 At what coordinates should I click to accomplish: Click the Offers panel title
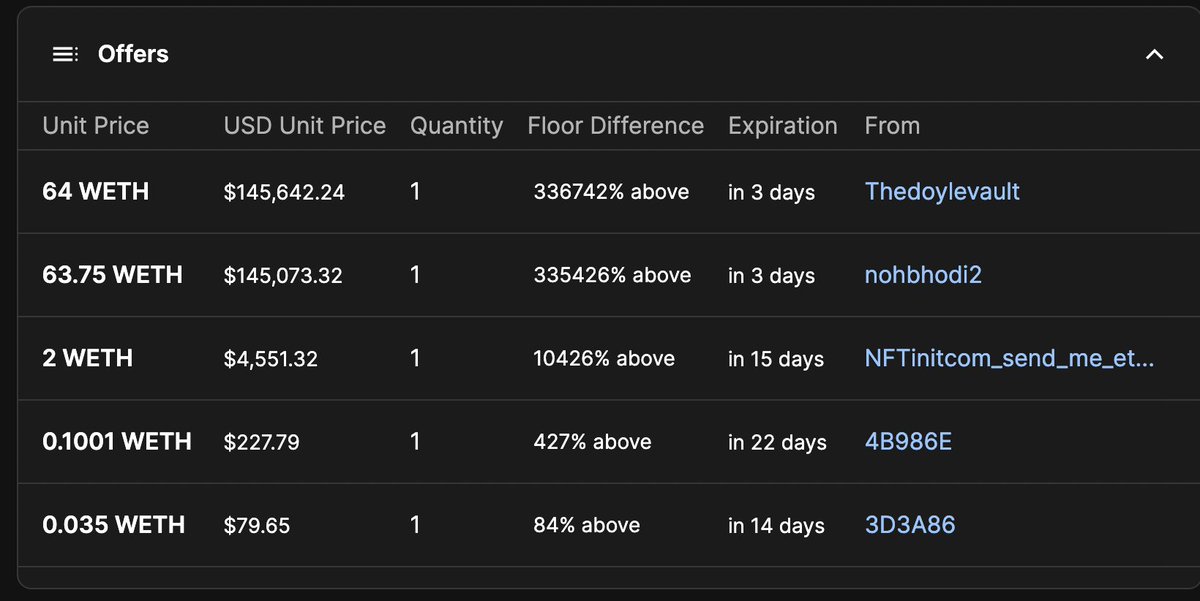[133, 54]
